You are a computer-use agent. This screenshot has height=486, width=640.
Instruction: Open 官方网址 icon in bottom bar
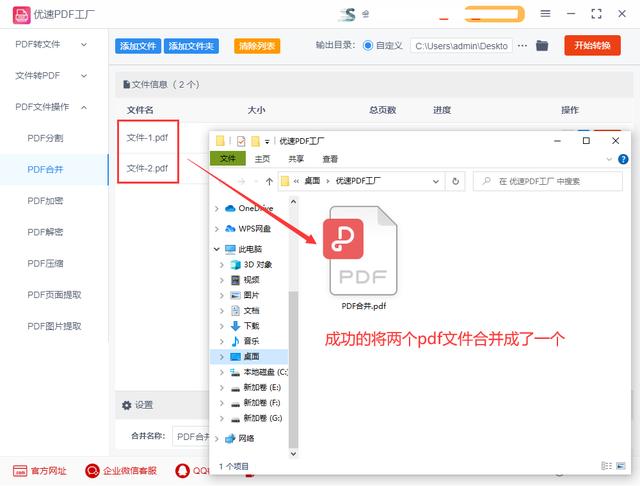pos(20,471)
